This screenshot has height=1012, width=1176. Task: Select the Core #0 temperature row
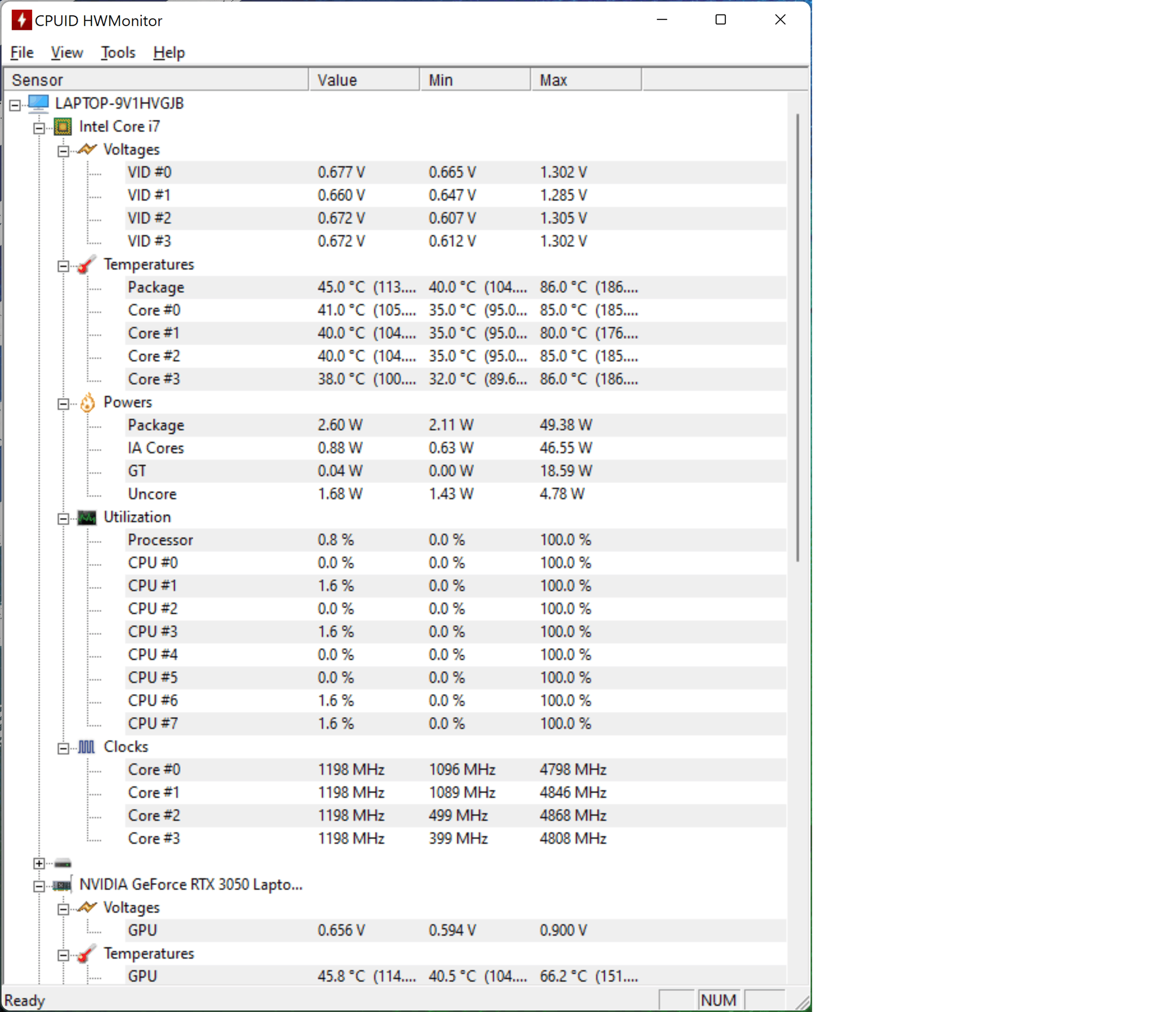coord(456,311)
